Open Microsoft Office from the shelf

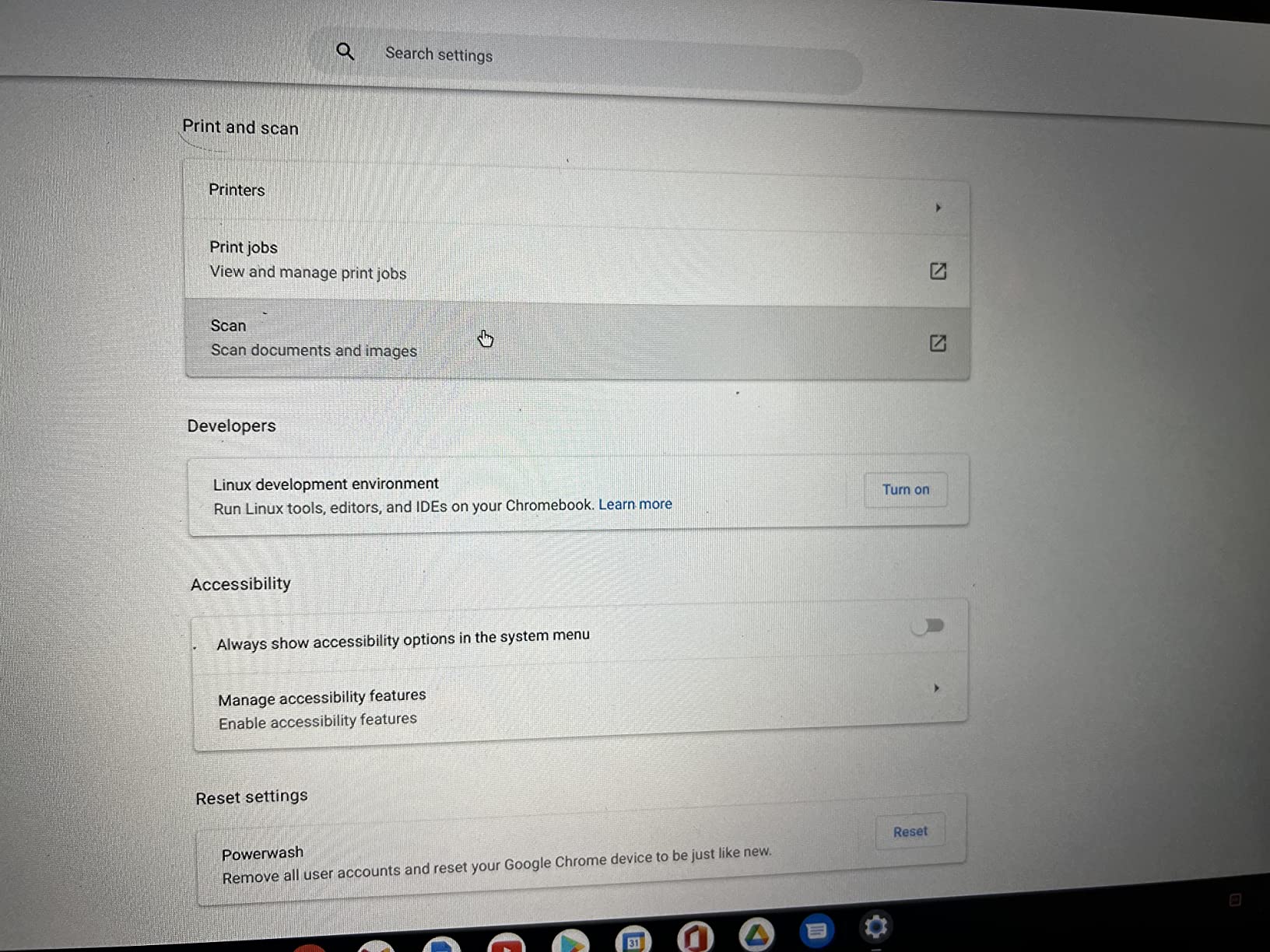pos(694,936)
